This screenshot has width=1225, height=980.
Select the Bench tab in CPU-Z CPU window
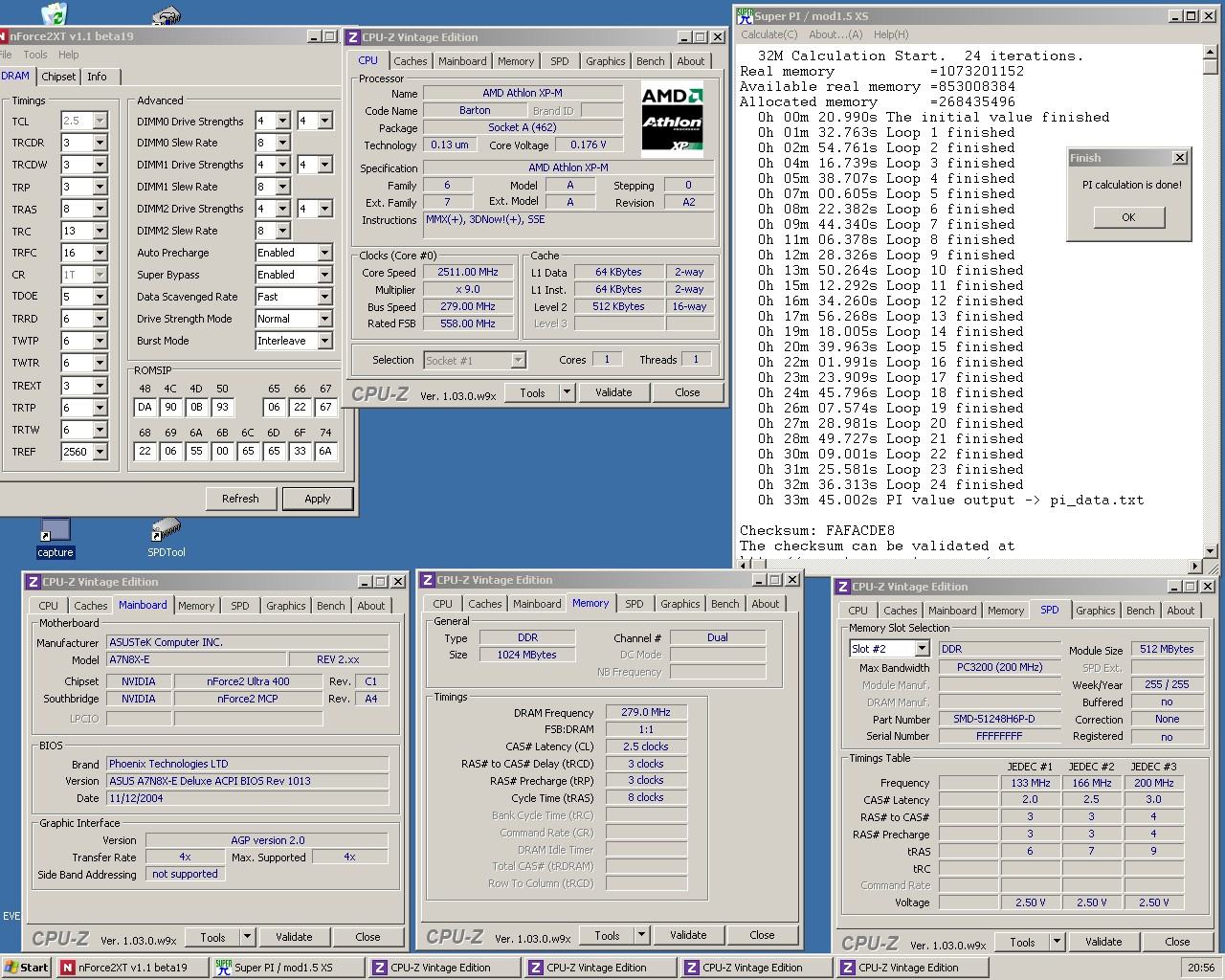pyautogui.click(x=651, y=61)
